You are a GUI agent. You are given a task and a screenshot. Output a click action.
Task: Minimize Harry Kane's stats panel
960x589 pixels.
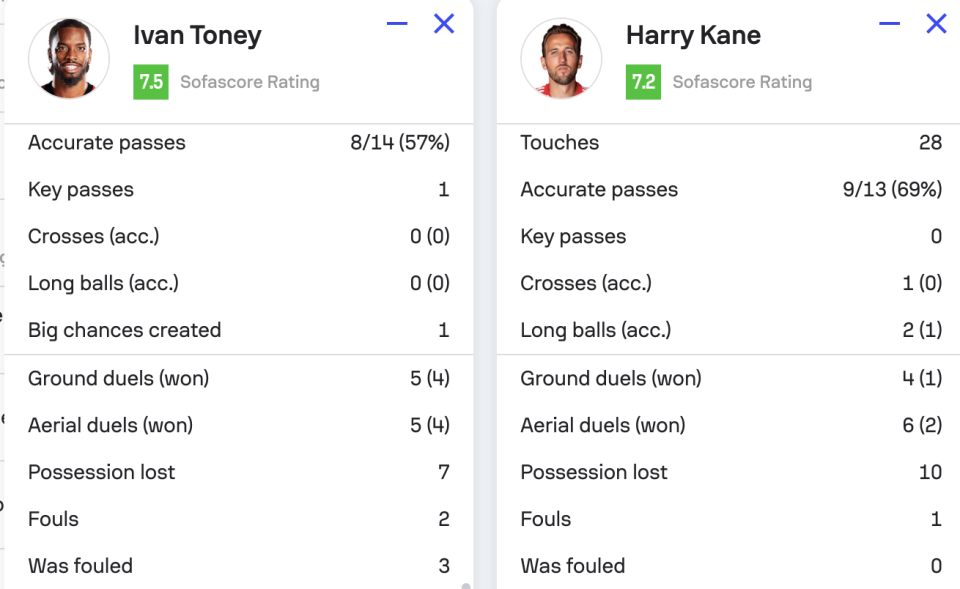(x=889, y=24)
